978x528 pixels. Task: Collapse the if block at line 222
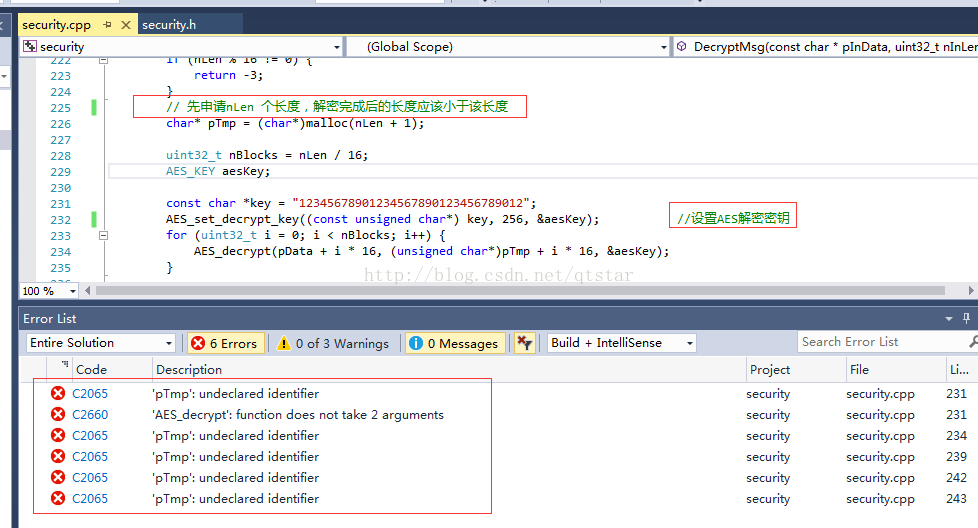[x=104, y=60]
